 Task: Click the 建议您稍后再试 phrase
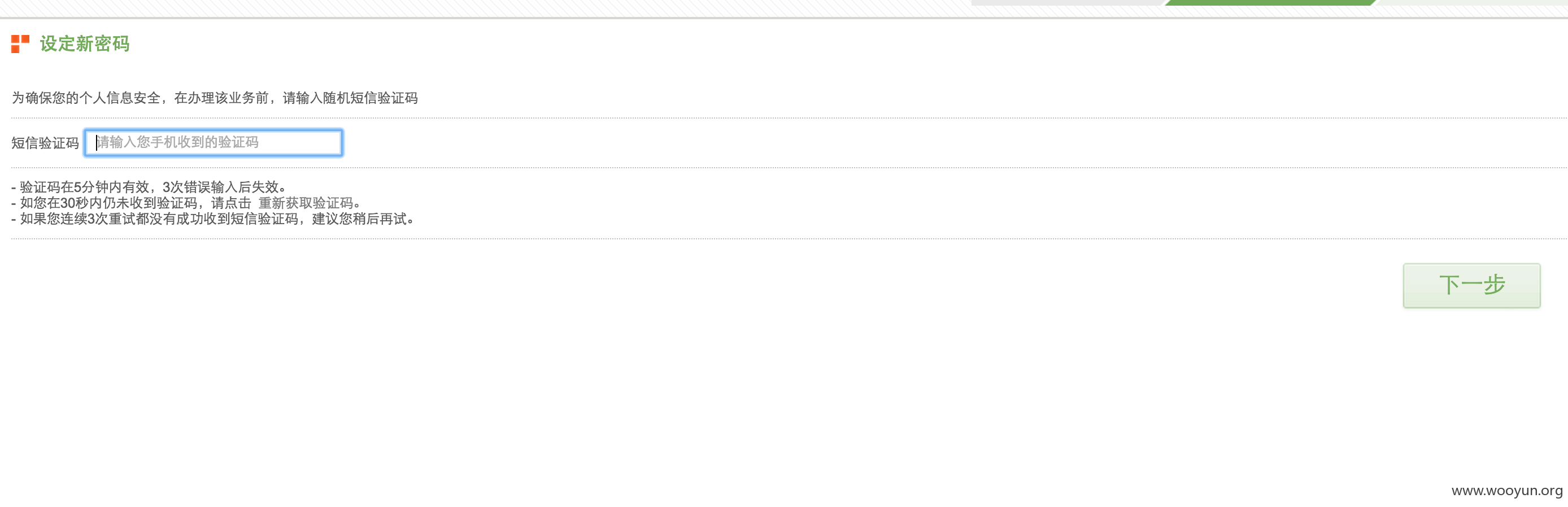[x=359, y=218]
